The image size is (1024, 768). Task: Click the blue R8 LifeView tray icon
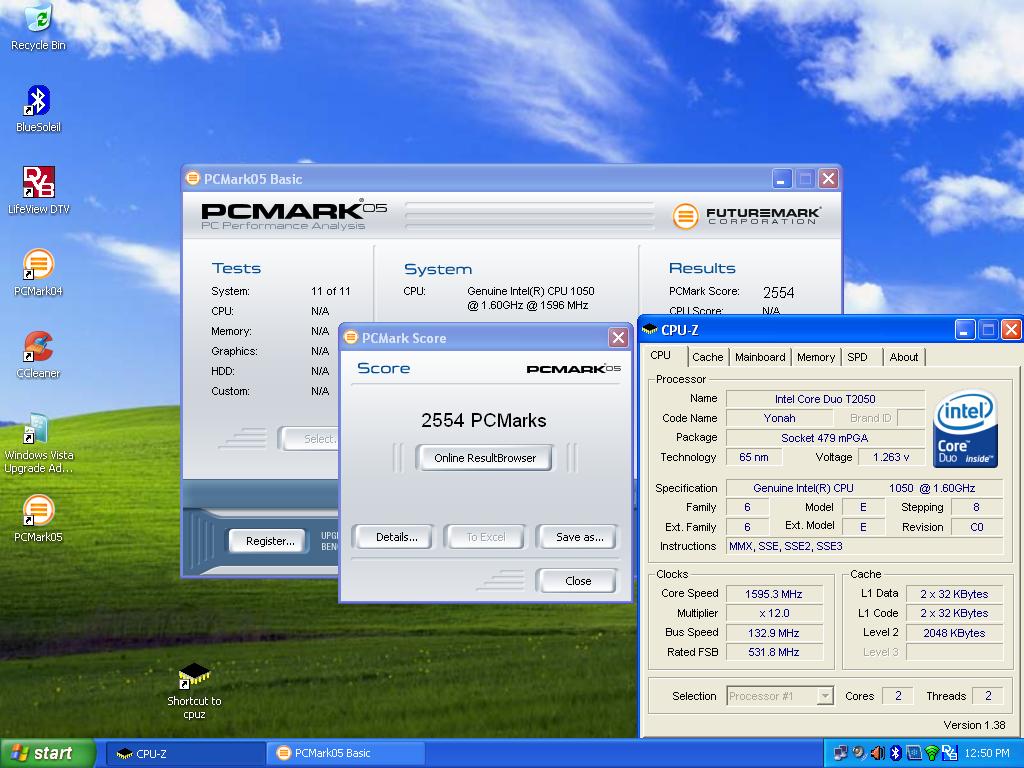tap(950, 753)
